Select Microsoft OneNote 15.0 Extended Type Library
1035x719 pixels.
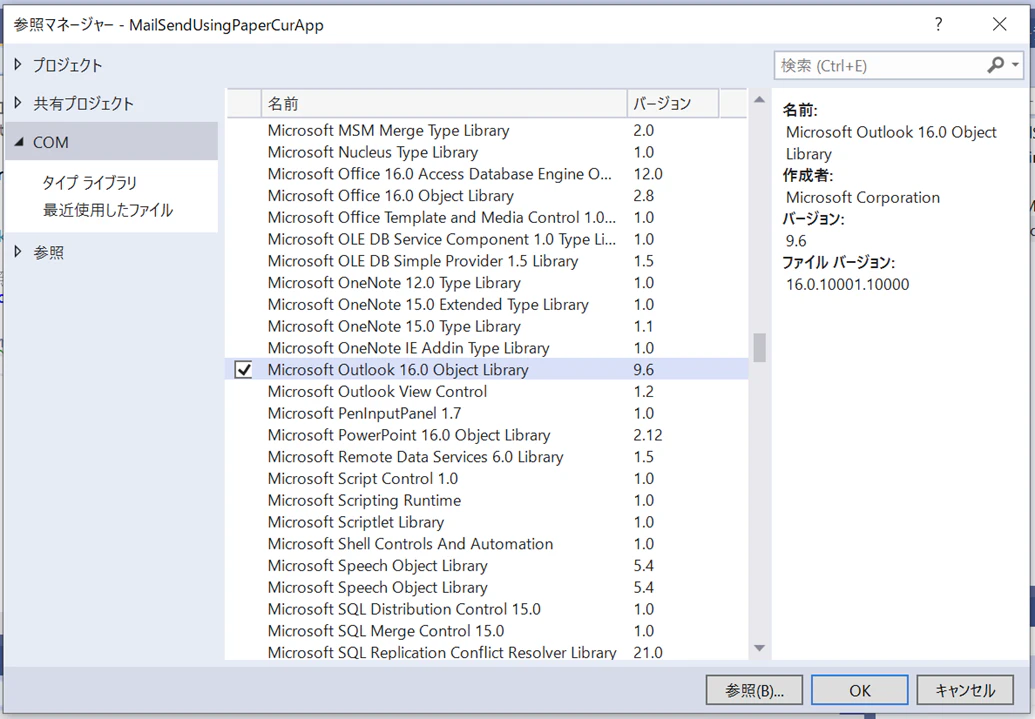(486, 304)
